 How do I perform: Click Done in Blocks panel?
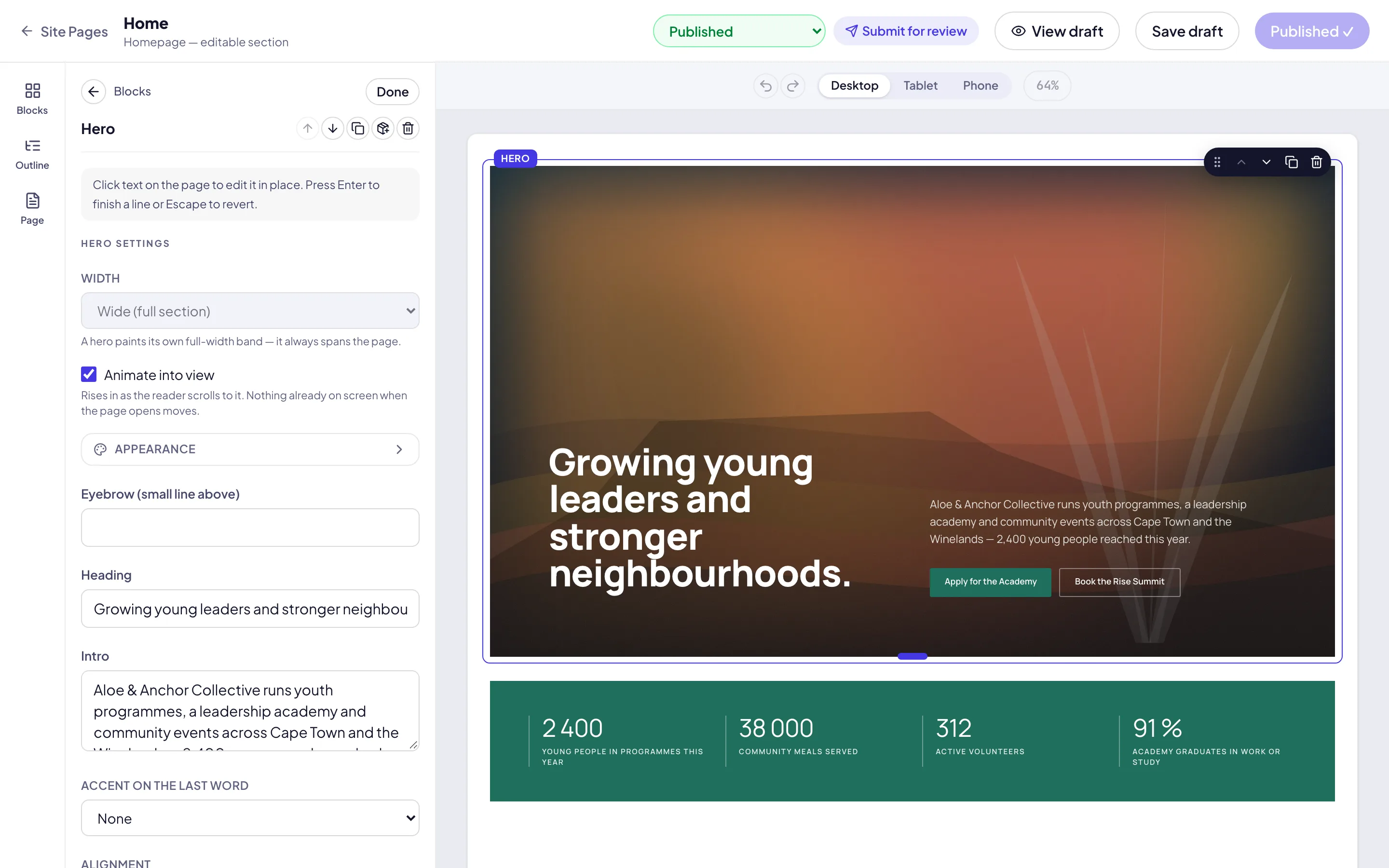click(x=393, y=92)
